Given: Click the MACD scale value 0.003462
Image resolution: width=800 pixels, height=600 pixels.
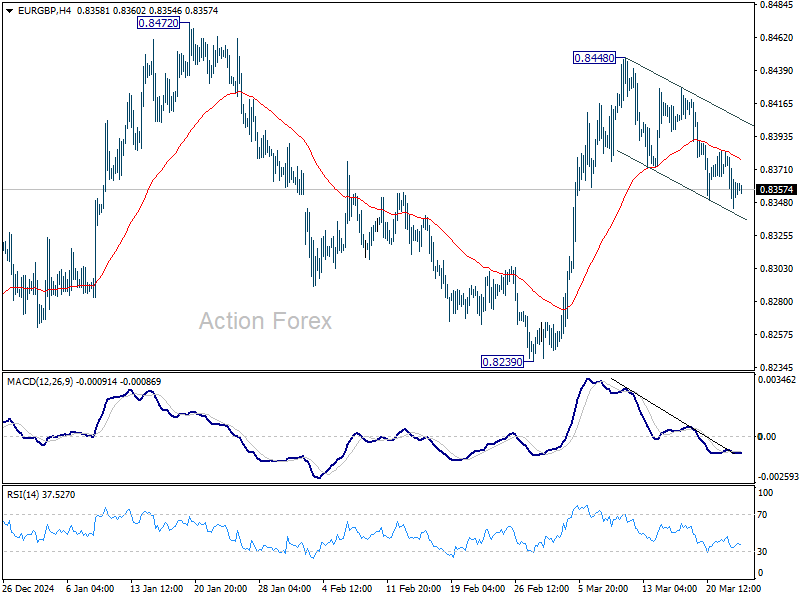Looking at the screenshot, I should 777,380.
